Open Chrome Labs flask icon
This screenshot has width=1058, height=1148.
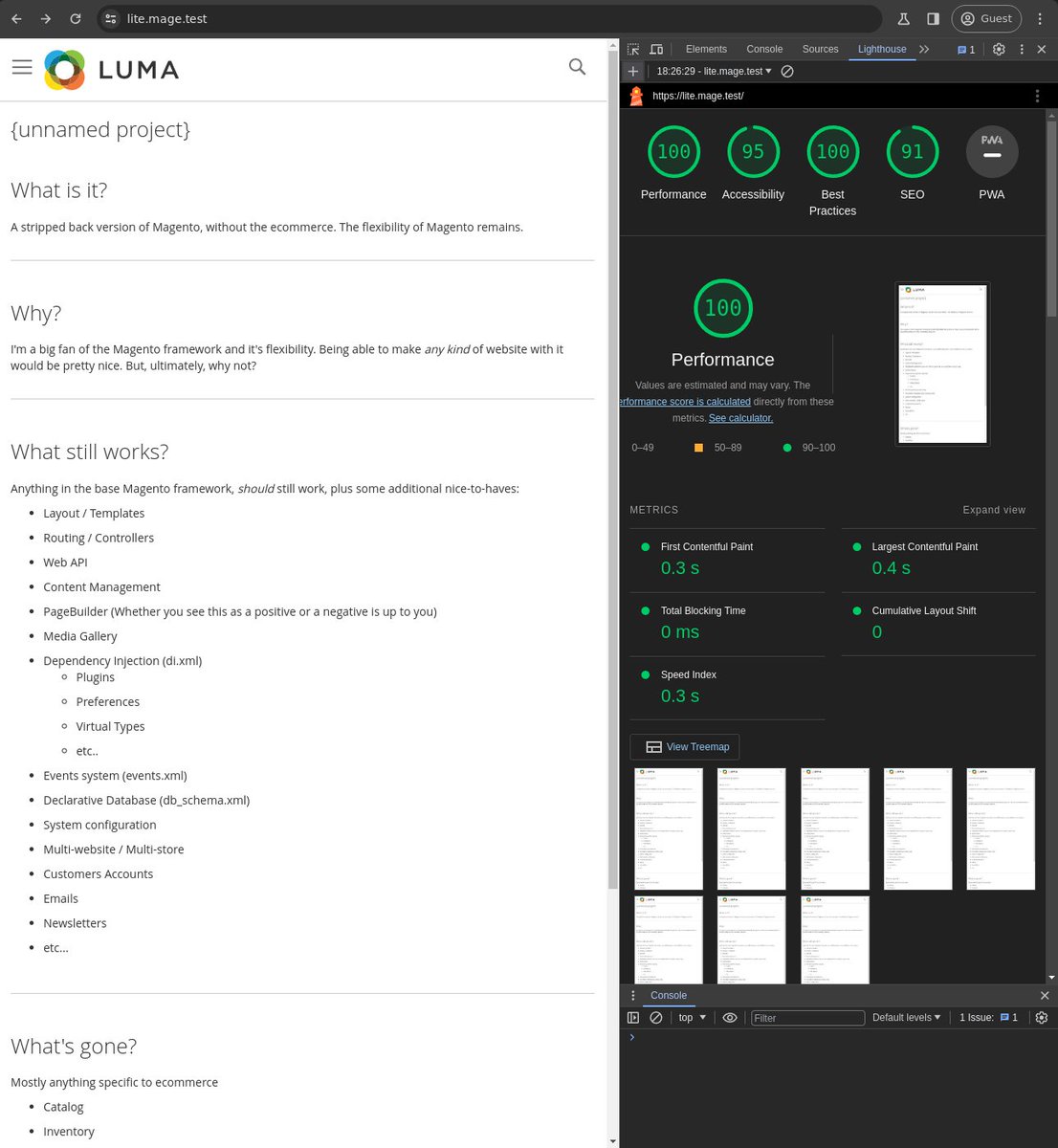pos(903,18)
